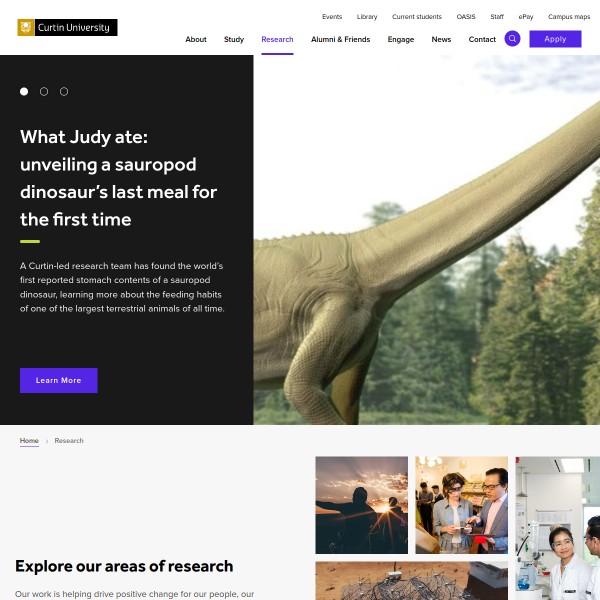The width and height of the screenshot is (600, 600).
Task: Select the first carousel slide dot
Action: (24, 91)
